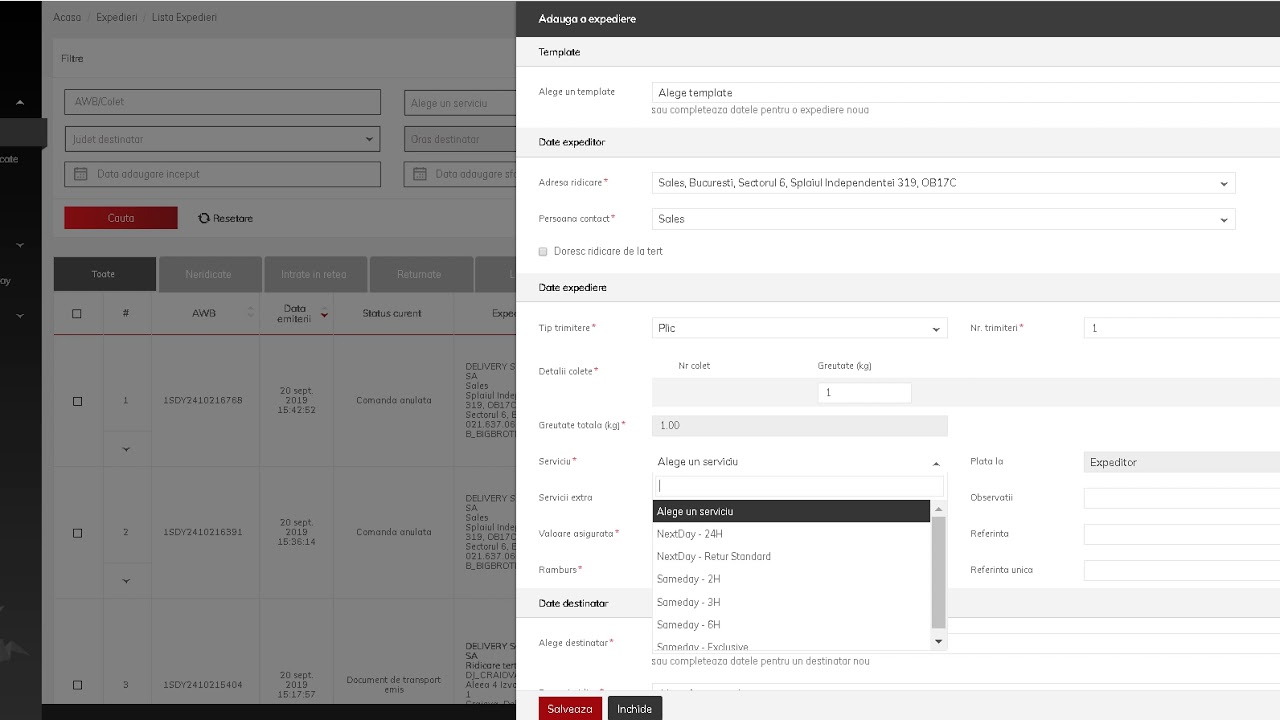
Task: Select checkbox for row 3 shipment
Action: [77, 685]
